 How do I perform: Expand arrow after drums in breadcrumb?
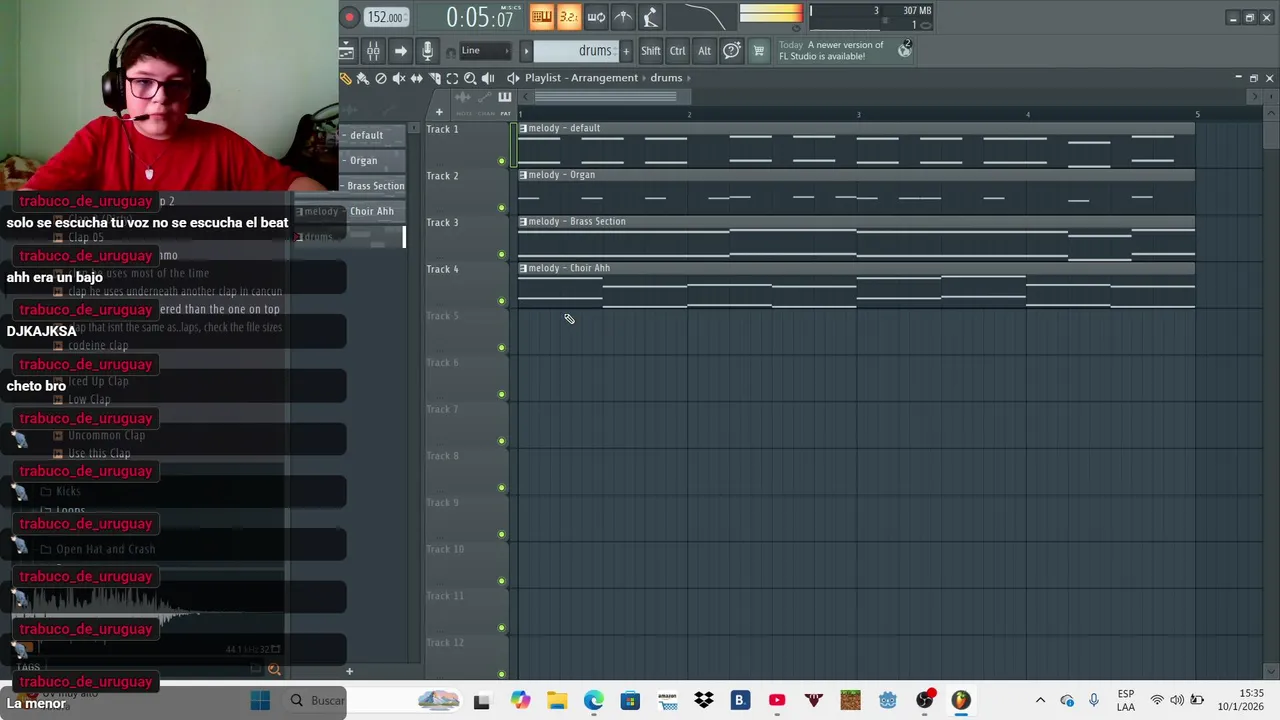pyautogui.click(x=689, y=78)
